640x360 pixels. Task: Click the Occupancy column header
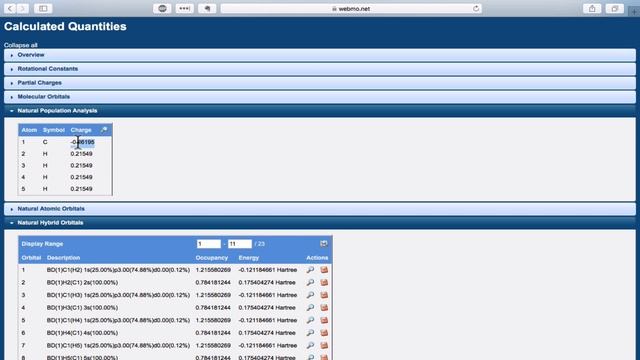tap(211, 258)
